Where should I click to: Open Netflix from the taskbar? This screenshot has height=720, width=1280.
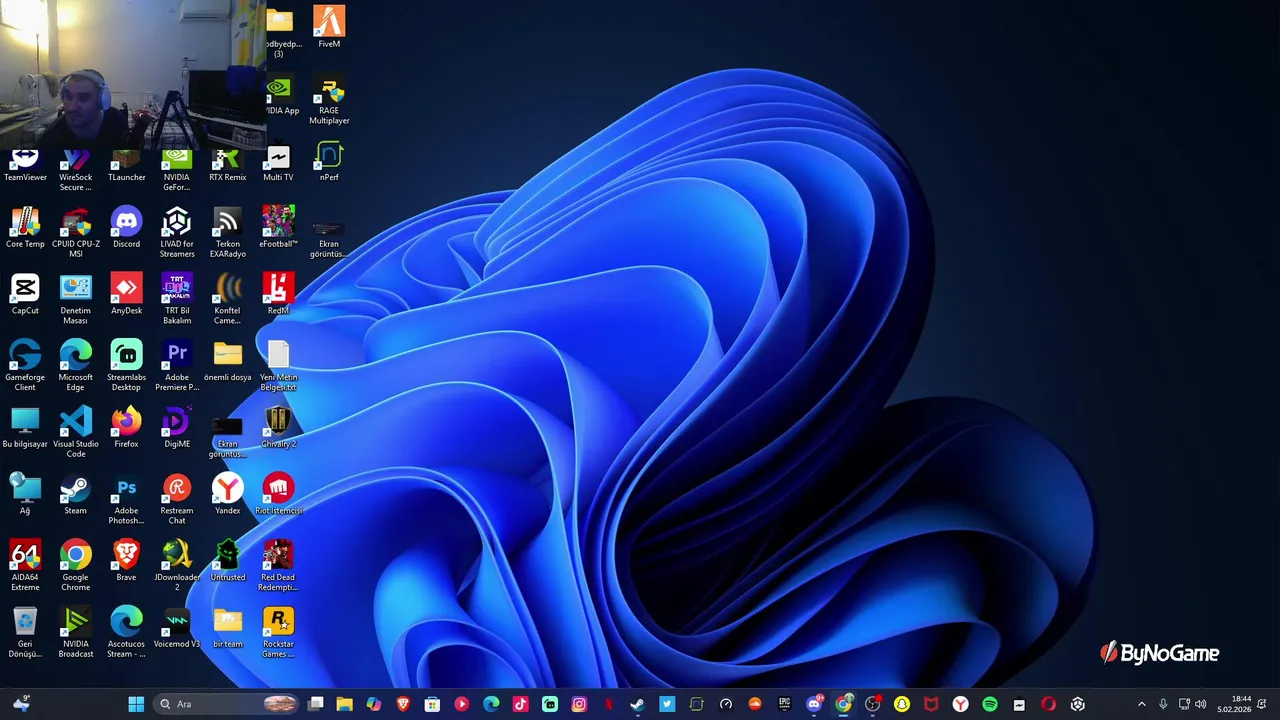coord(608,704)
